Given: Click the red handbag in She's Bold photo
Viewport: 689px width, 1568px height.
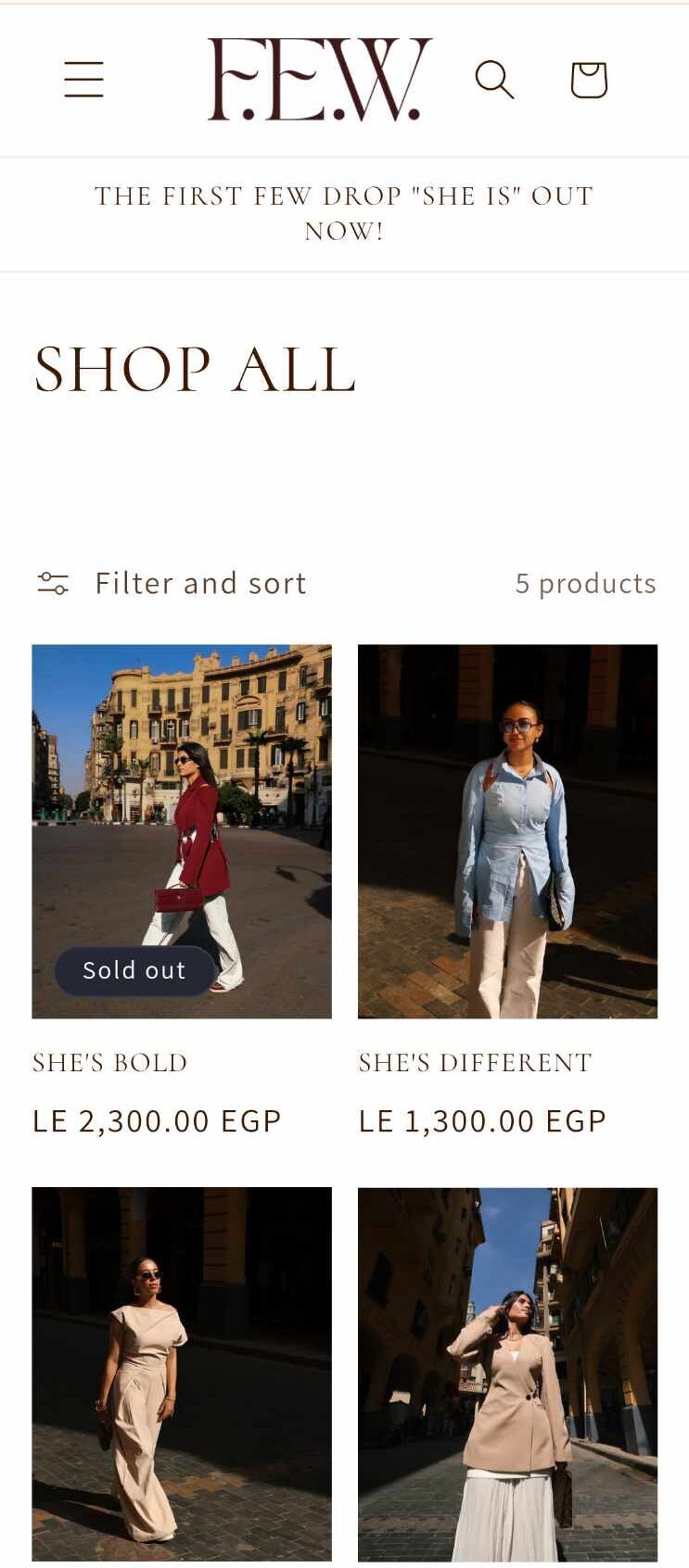Looking at the screenshot, I should coord(178,898).
